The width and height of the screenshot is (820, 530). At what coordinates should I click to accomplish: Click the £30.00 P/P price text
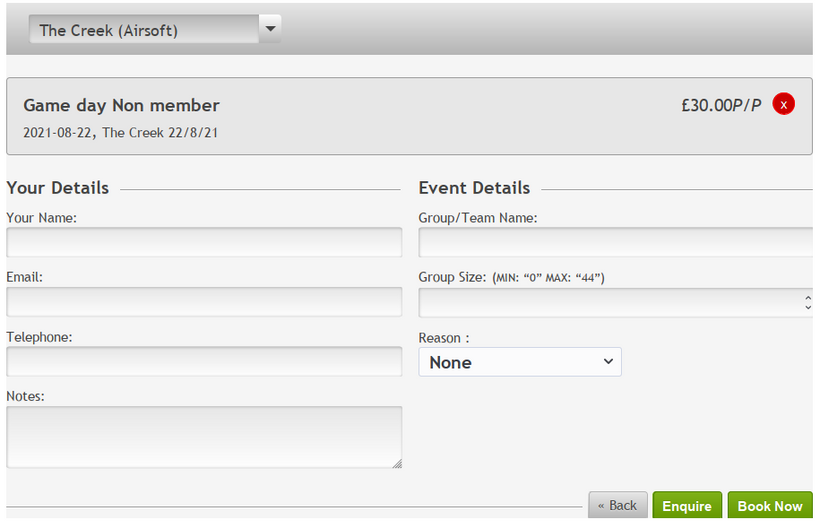(720, 105)
